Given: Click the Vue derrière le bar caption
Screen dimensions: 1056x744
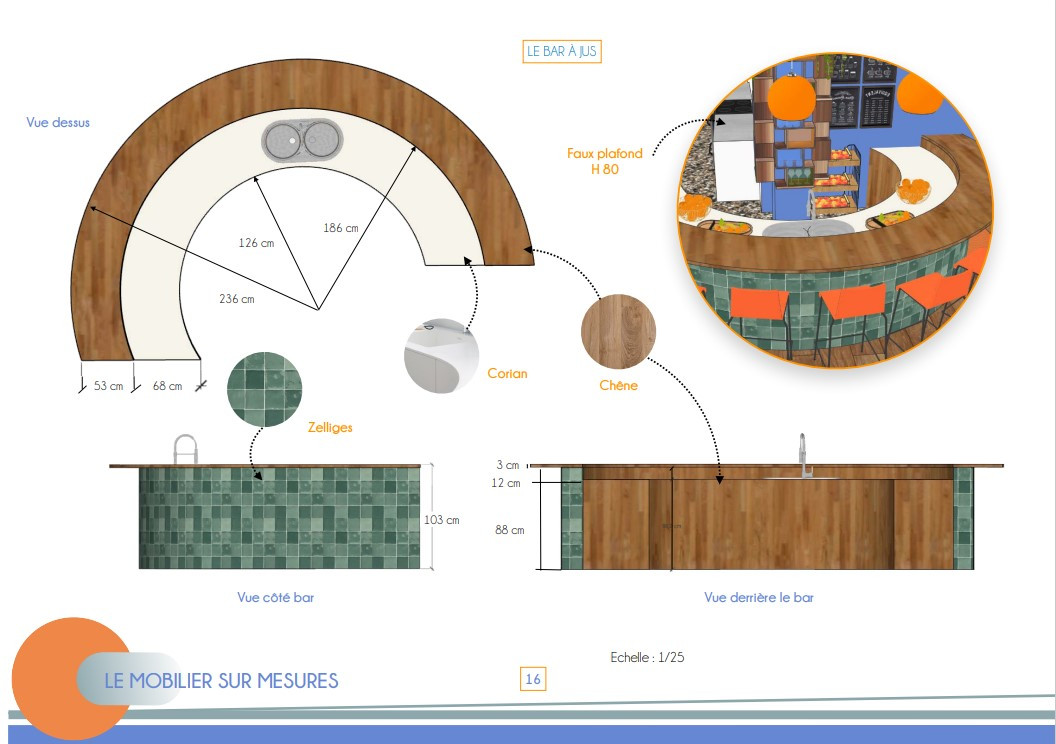Looking at the screenshot, I should point(759,597).
